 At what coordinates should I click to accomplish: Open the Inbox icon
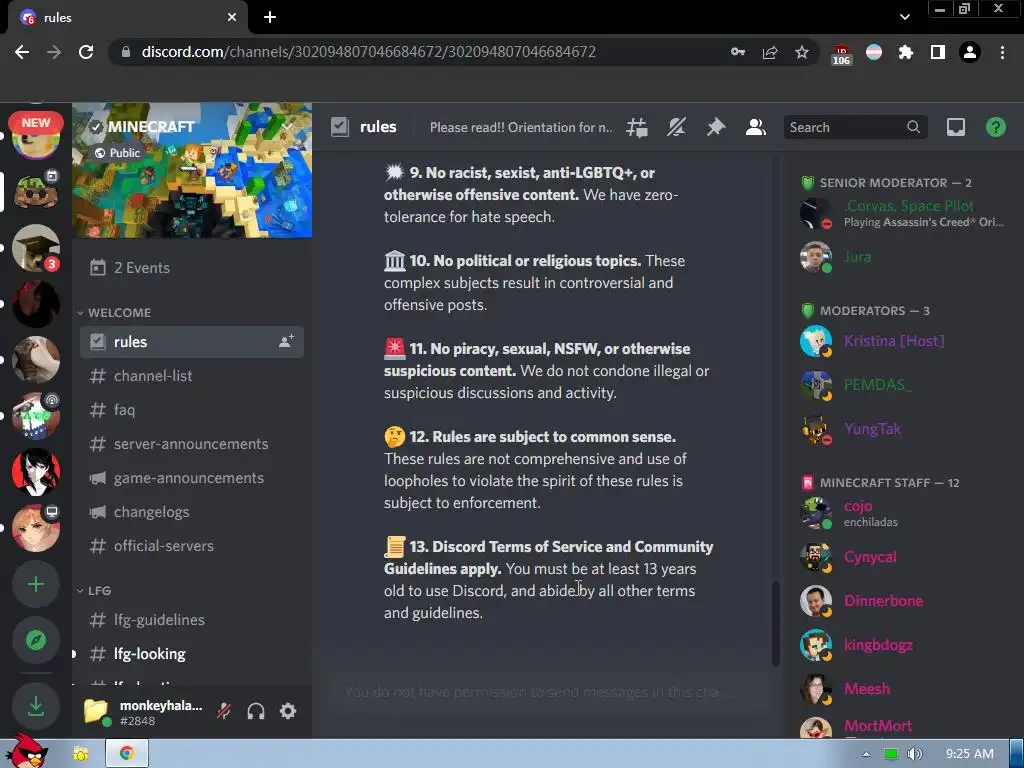tap(955, 127)
